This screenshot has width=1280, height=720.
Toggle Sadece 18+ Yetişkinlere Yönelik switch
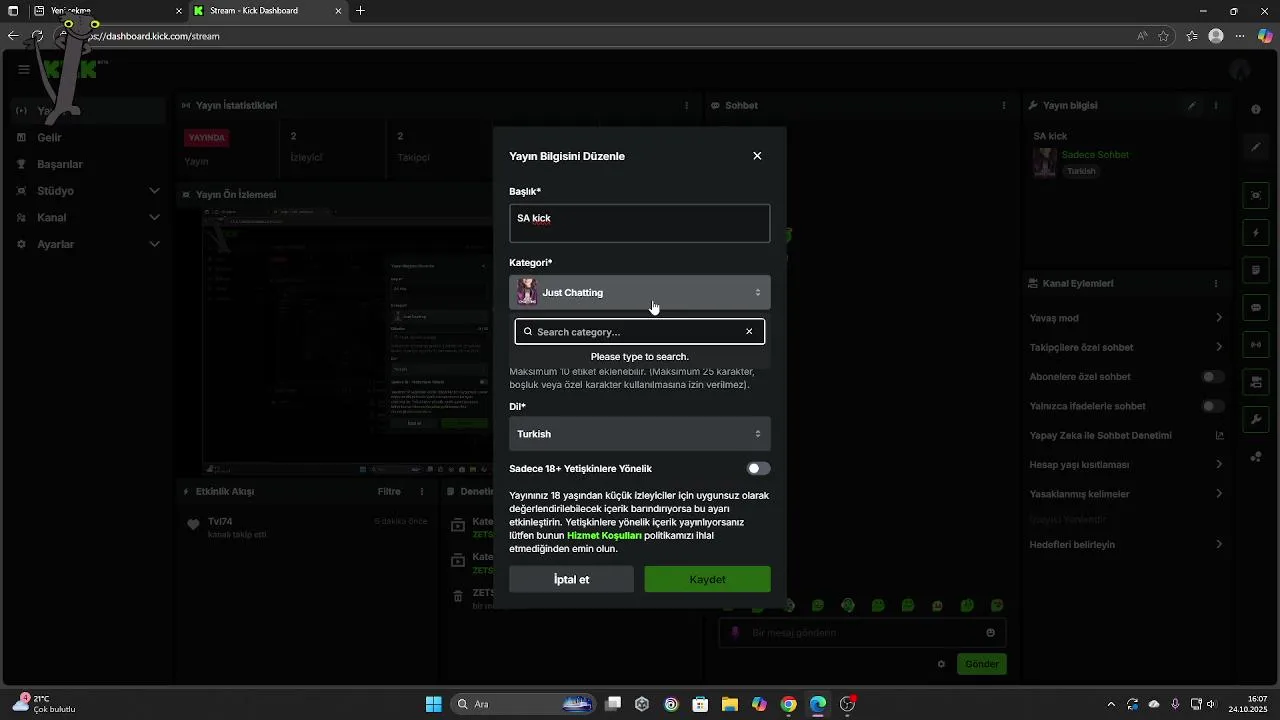759,468
